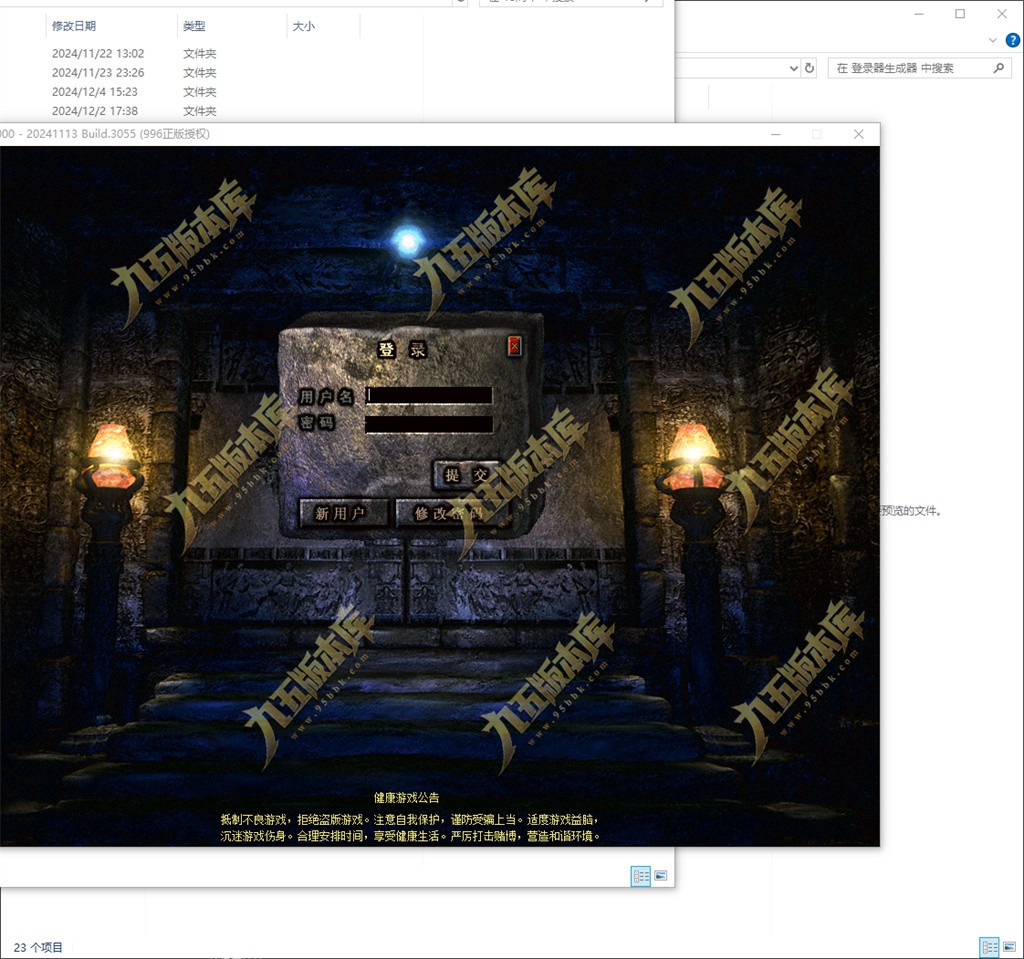Click 文件夹 type in the 2024/11/23 row
The image size is (1024, 959).
point(199,73)
